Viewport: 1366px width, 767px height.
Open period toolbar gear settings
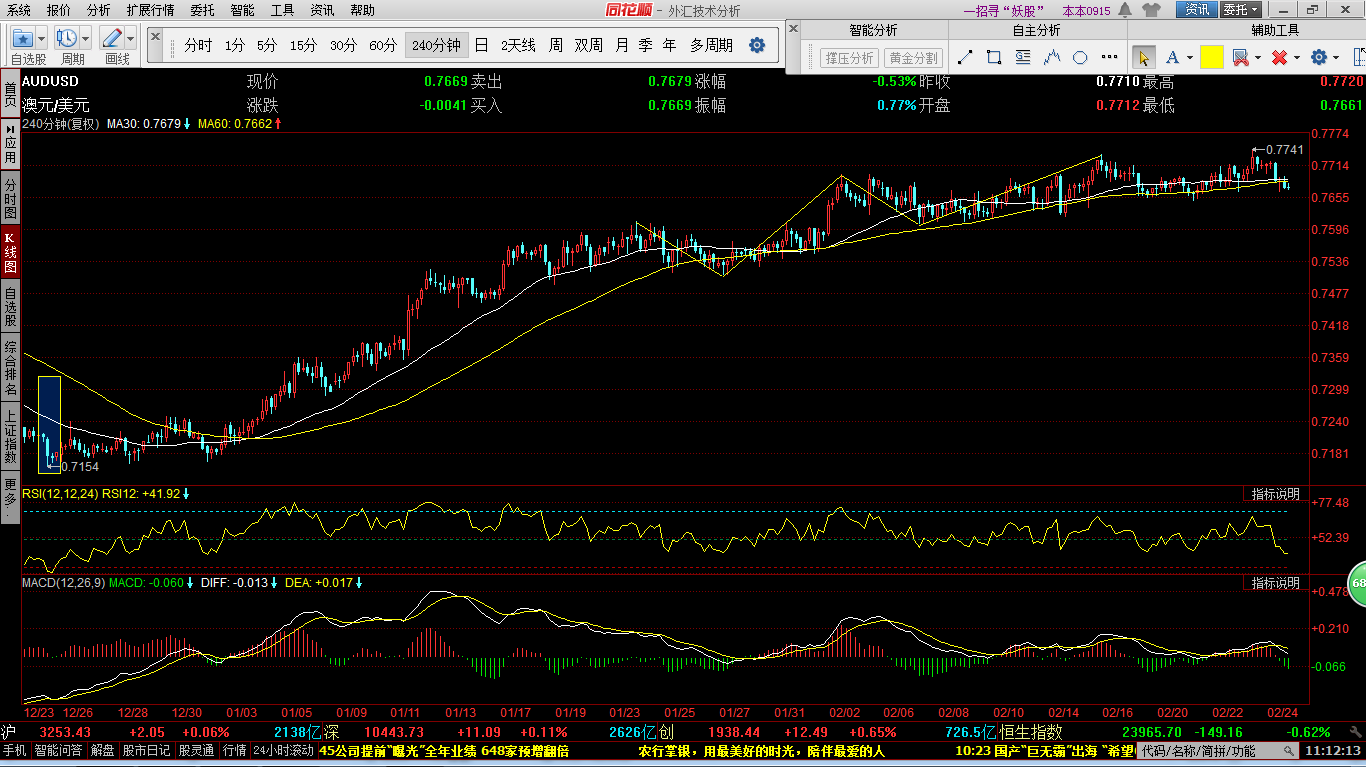coord(757,46)
